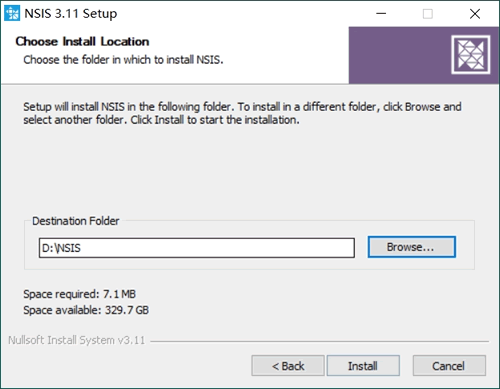Close the NSIS Setup window
Image resolution: width=500 pixels, height=389 pixels.
tap(475, 14)
